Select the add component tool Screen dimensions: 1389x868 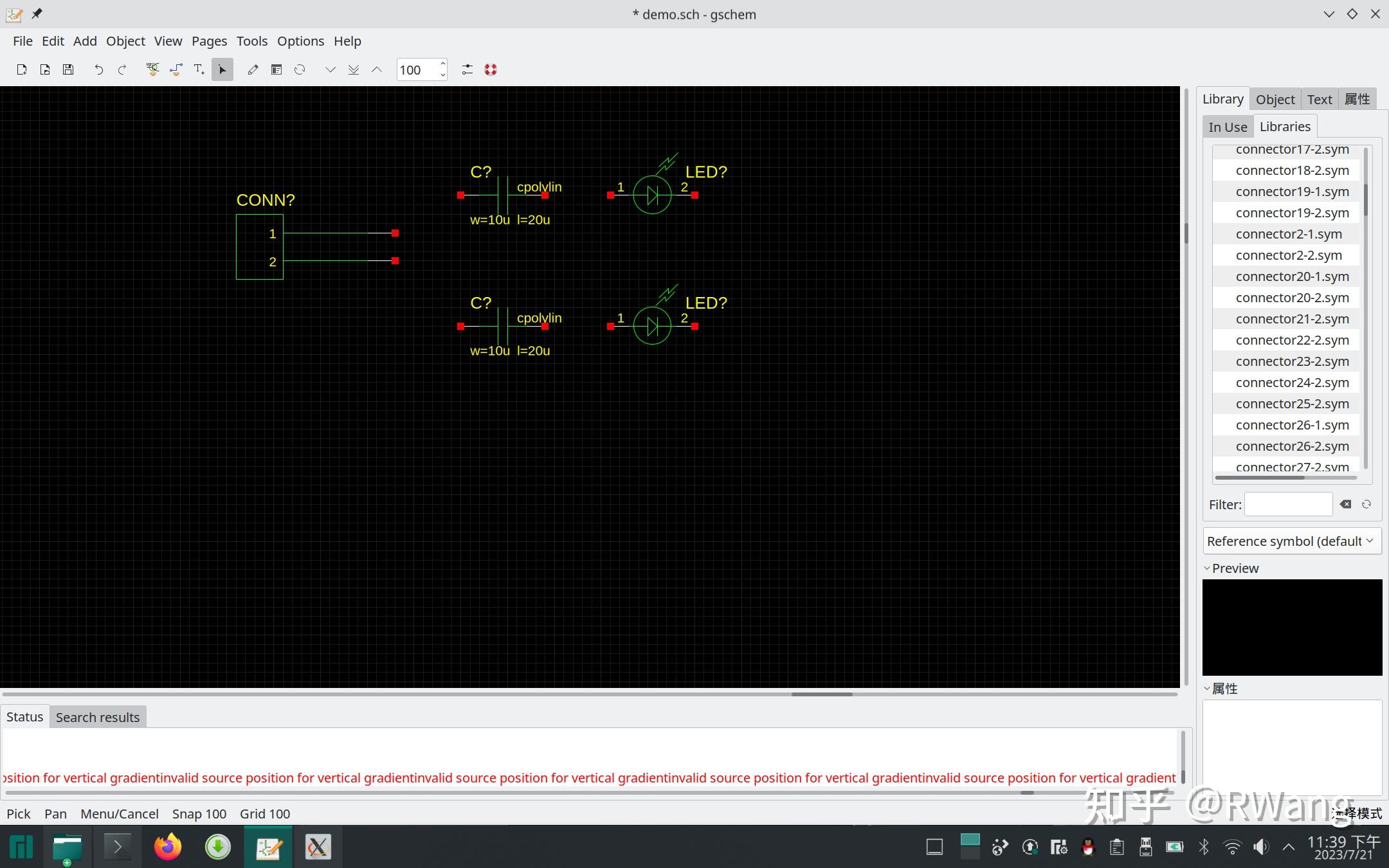pos(152,69)
